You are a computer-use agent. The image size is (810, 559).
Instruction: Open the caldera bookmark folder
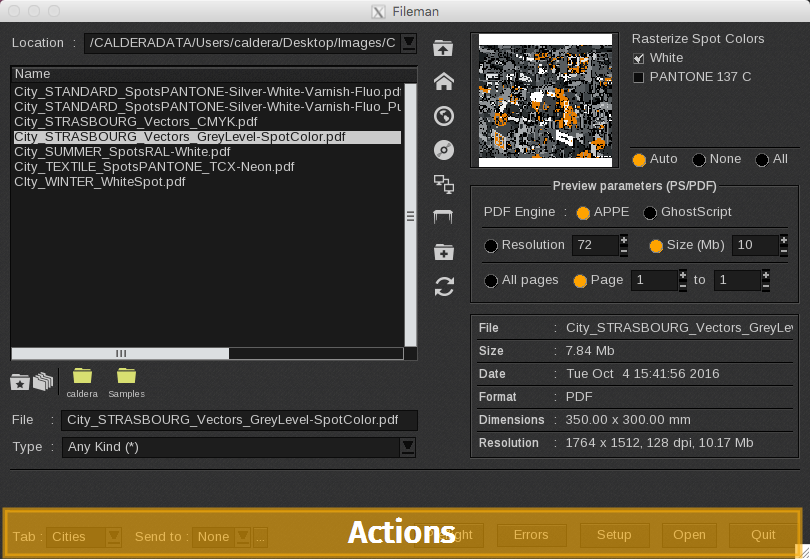tap(82, 377)
